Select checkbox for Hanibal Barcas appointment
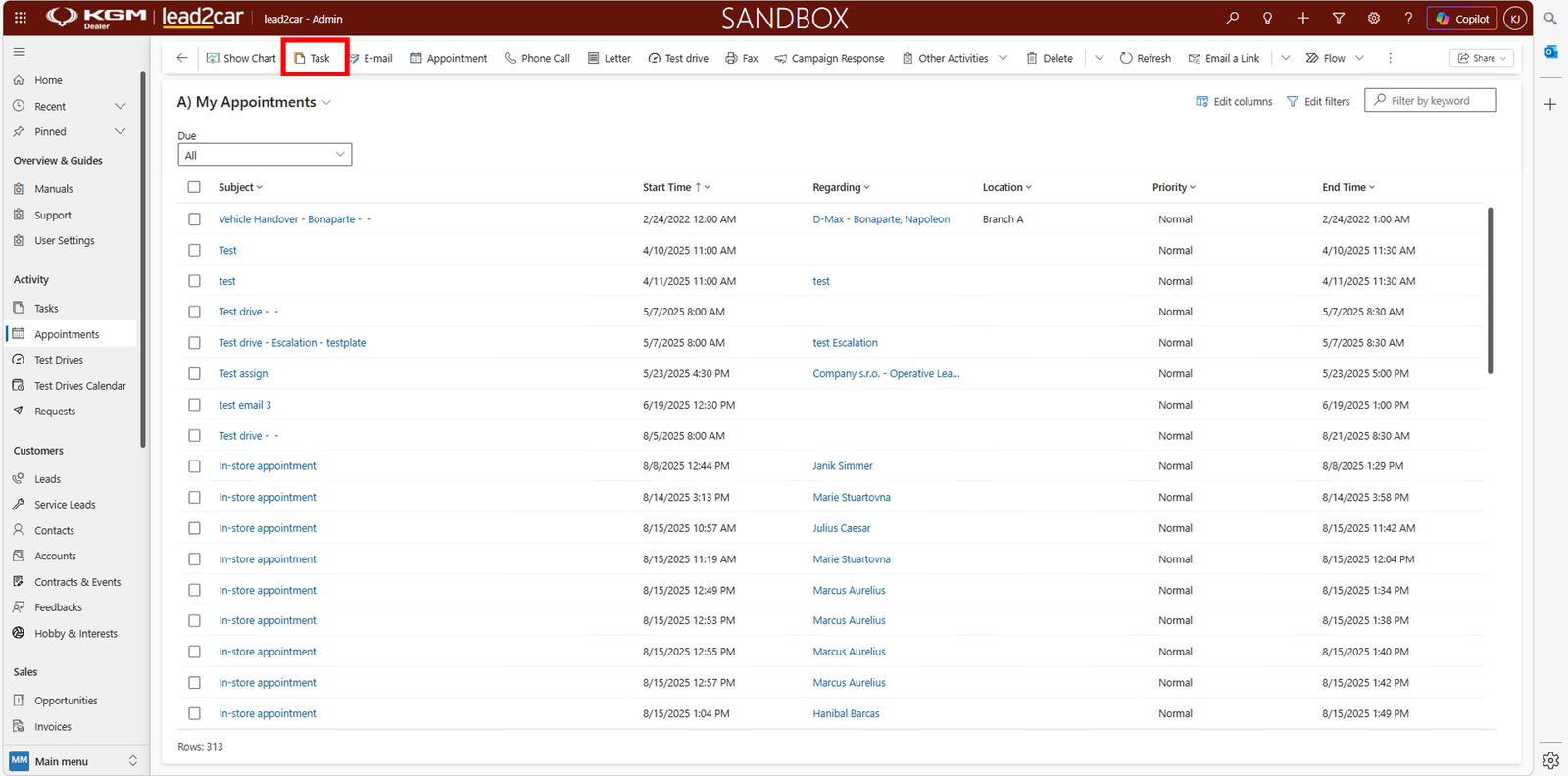 tap(194, 713)
